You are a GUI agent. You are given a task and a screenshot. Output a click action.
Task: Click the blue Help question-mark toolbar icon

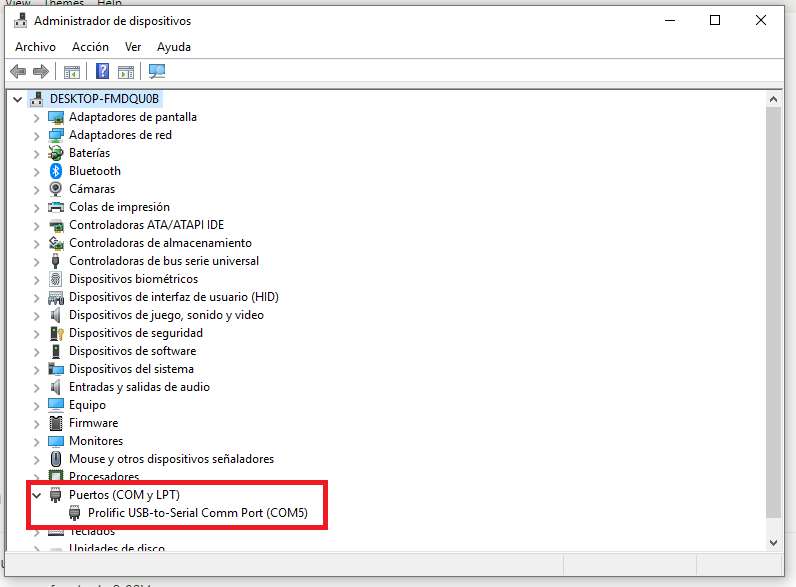point(102,71)
